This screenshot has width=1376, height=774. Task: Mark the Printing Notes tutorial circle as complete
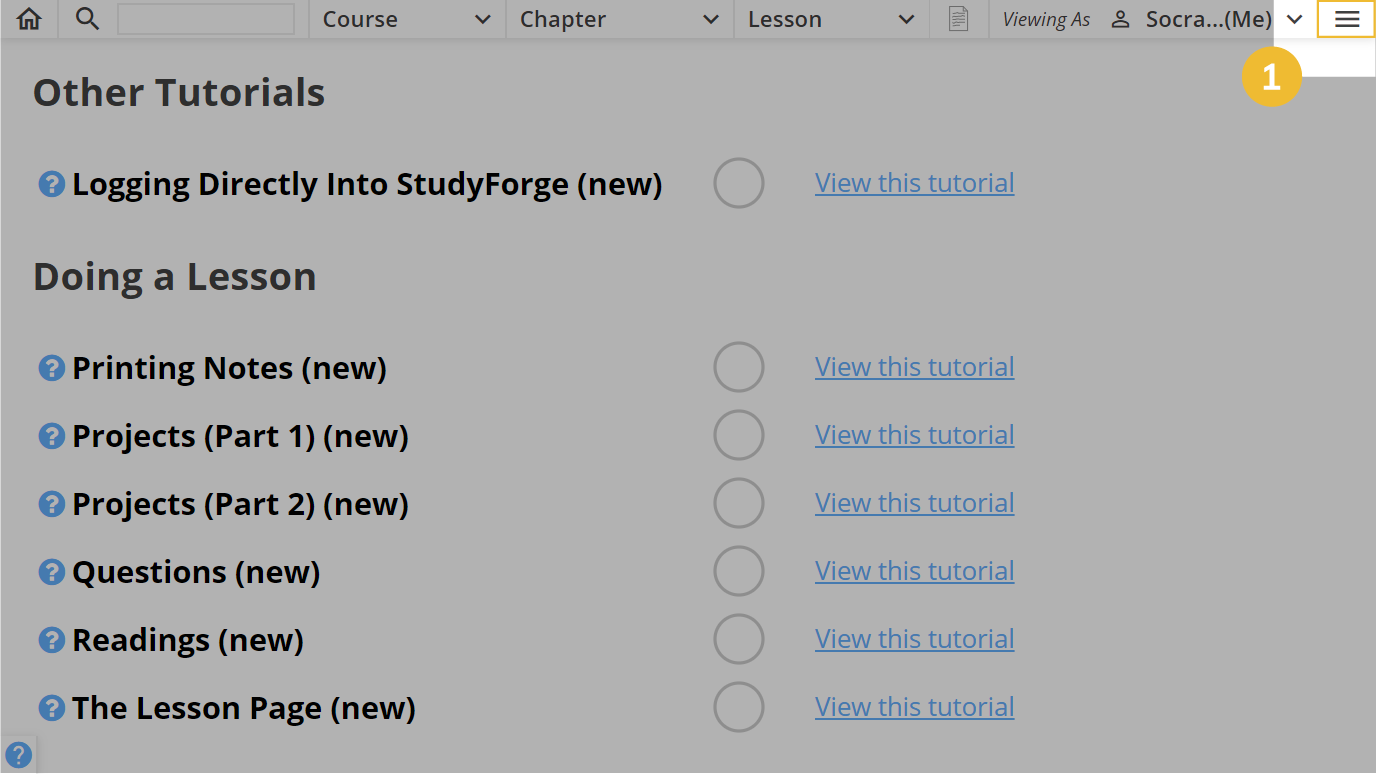point(739,367)
